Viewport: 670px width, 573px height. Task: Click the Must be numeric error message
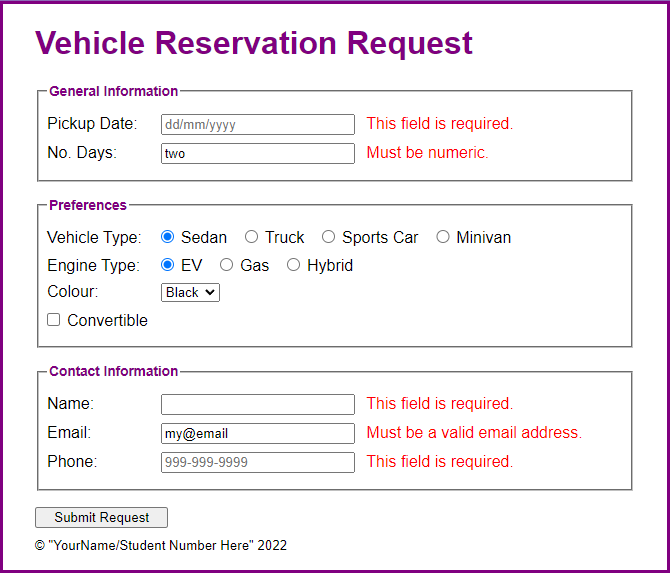pos(427,153)
